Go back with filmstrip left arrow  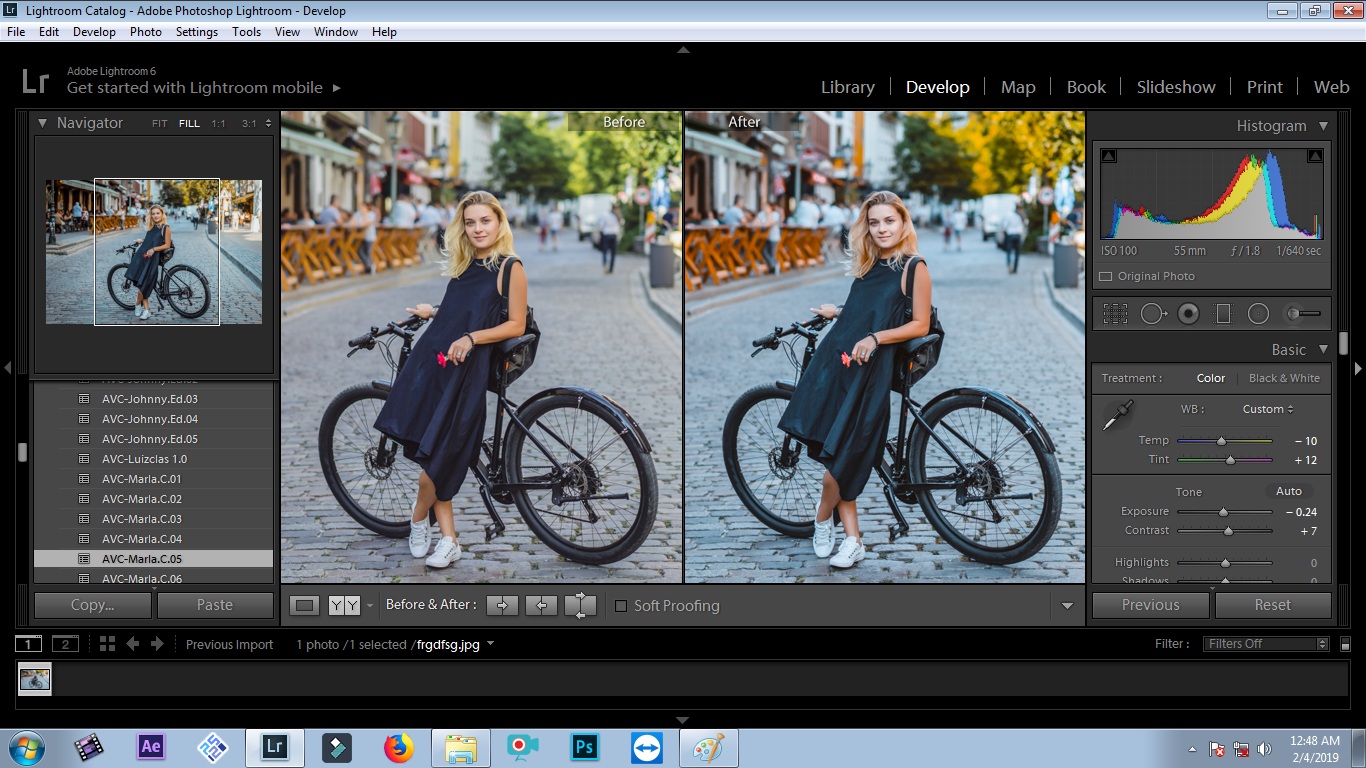point(132,644)
